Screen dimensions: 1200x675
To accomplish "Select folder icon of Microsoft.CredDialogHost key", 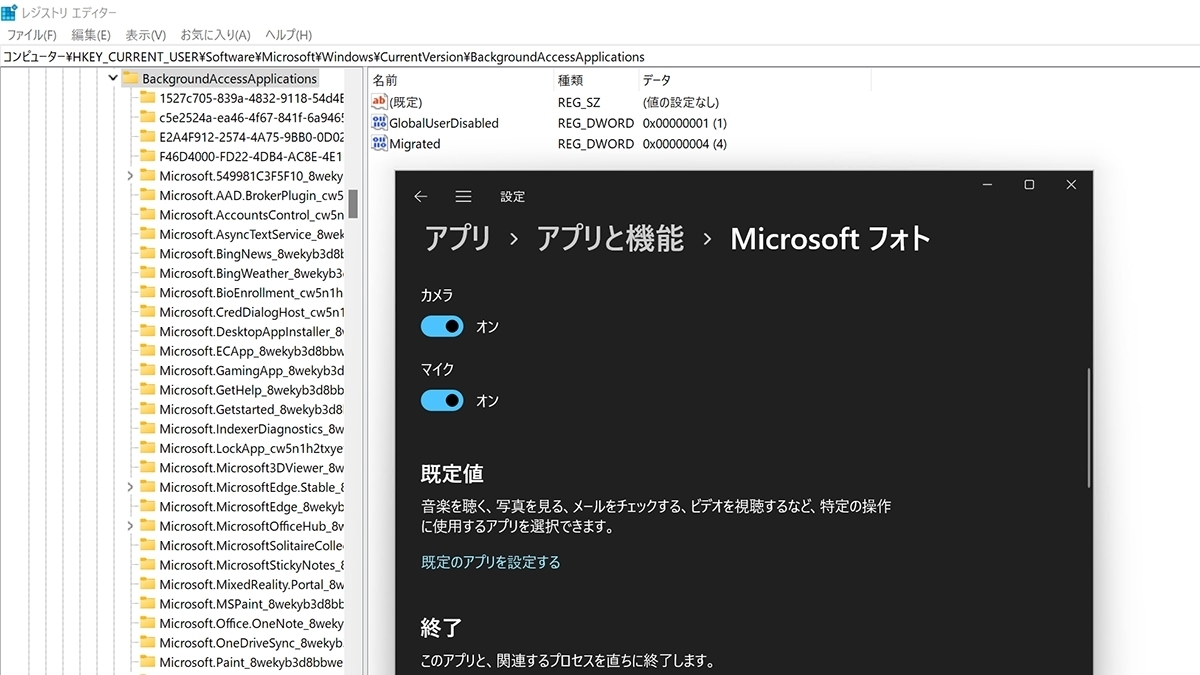I will coord(147,312).
